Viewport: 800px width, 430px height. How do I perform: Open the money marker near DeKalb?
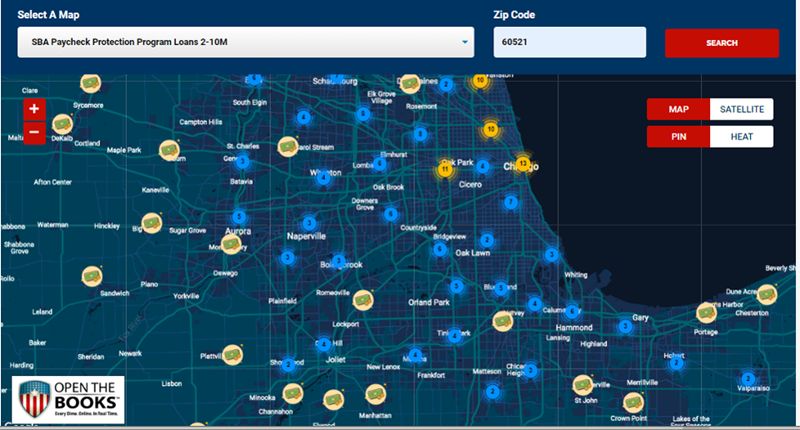(x=62, y=124)
